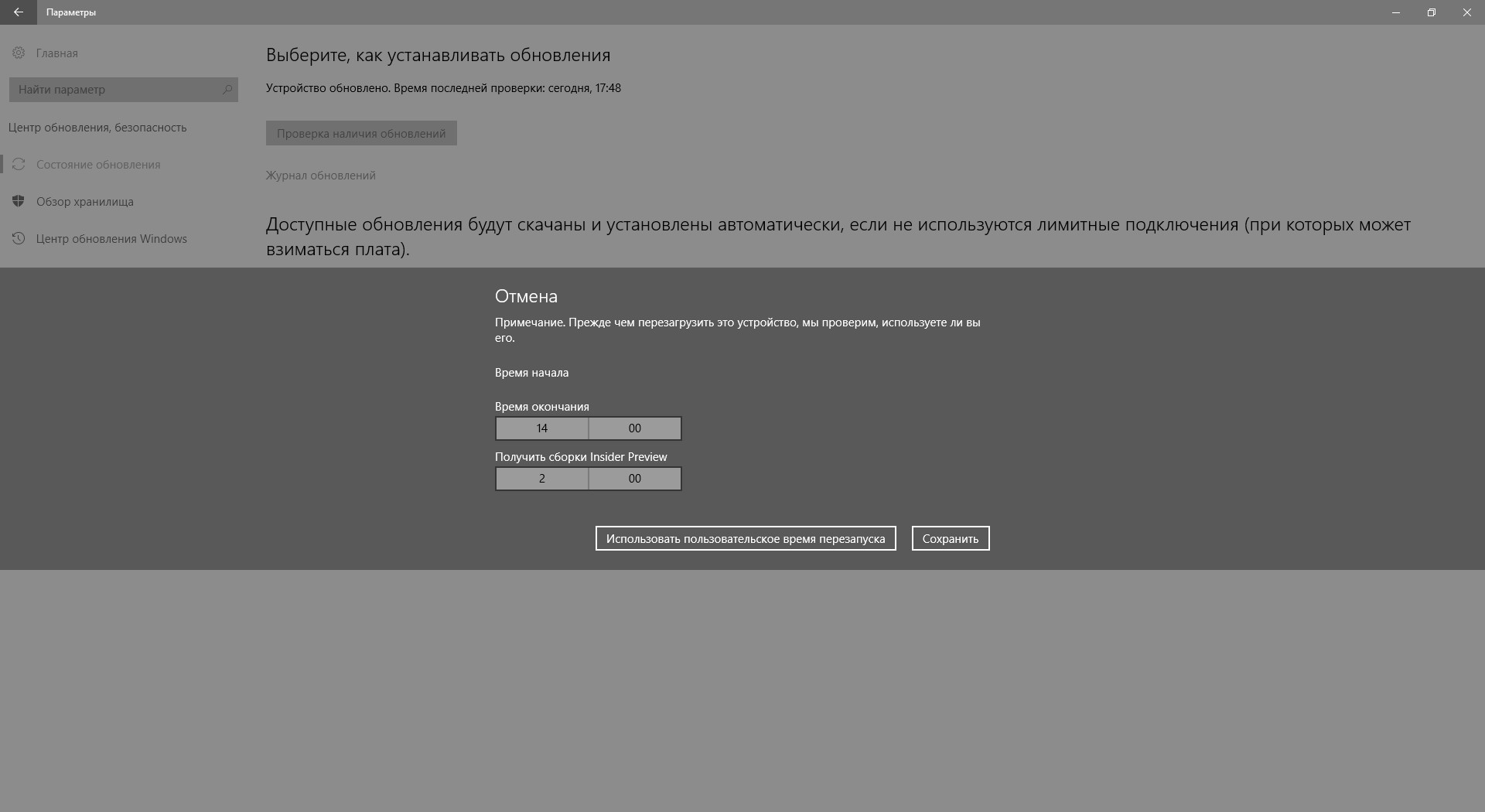Open the Обзор хранилища section
The width and height of the screenshot is (1485, 812).
(x=85, y=201)
